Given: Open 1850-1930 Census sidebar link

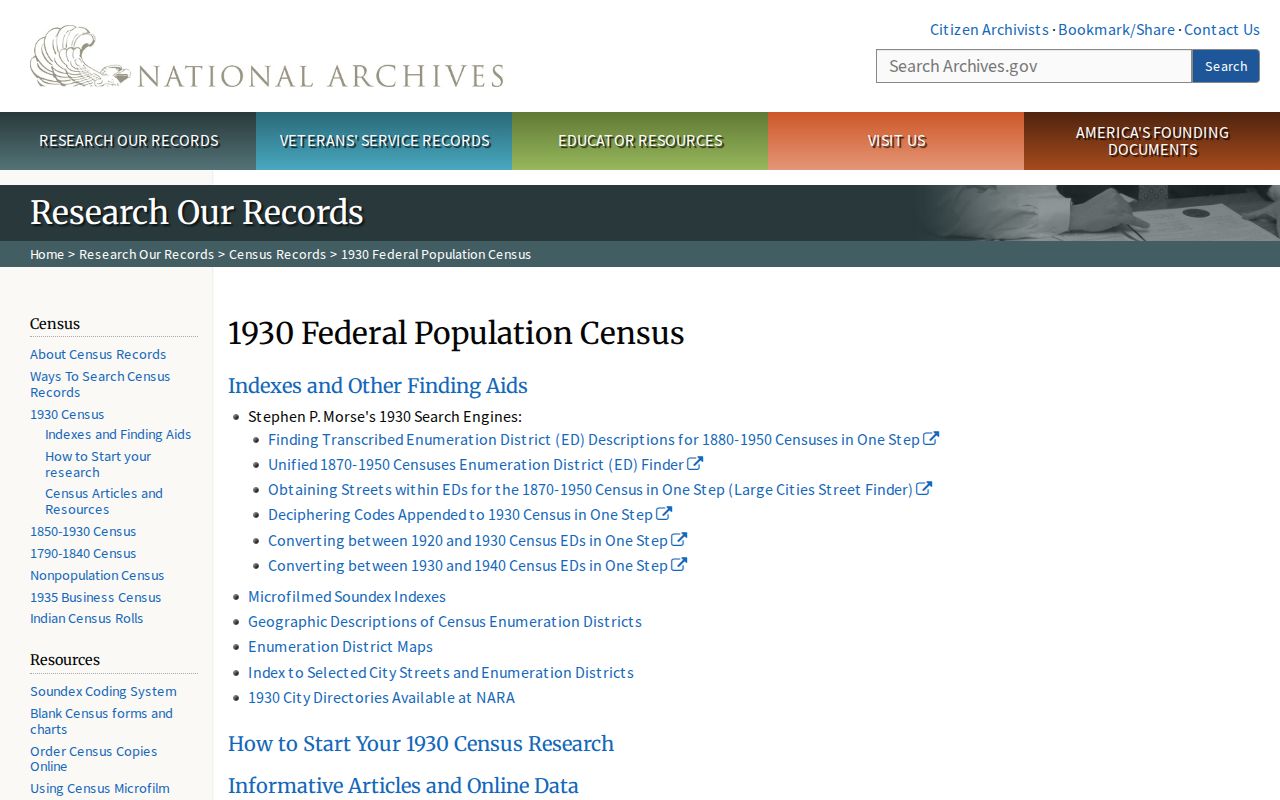Looking at the screenshot, I should [83, 531].
